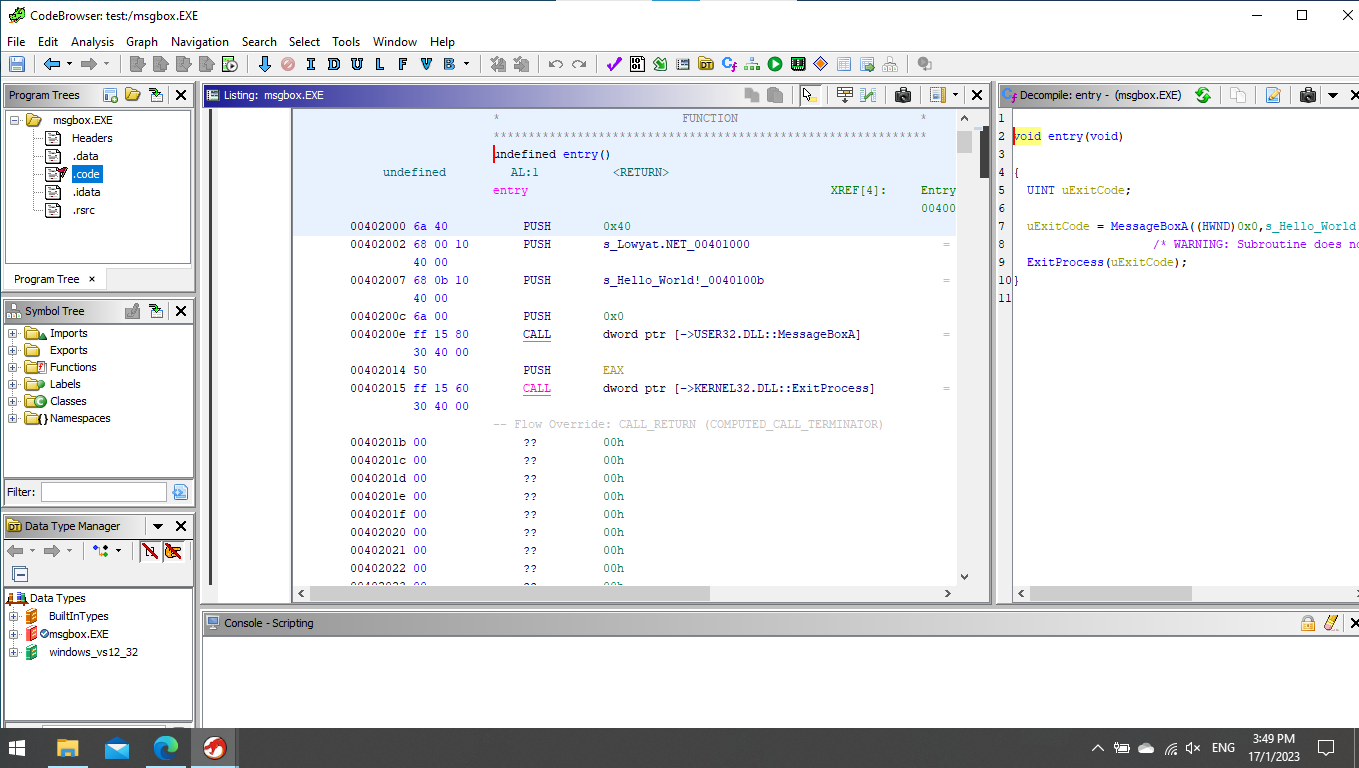This screenshot has width=1359, height=768.
Task: Click the Undo arrow in toolbar
Action: point(557,64)
